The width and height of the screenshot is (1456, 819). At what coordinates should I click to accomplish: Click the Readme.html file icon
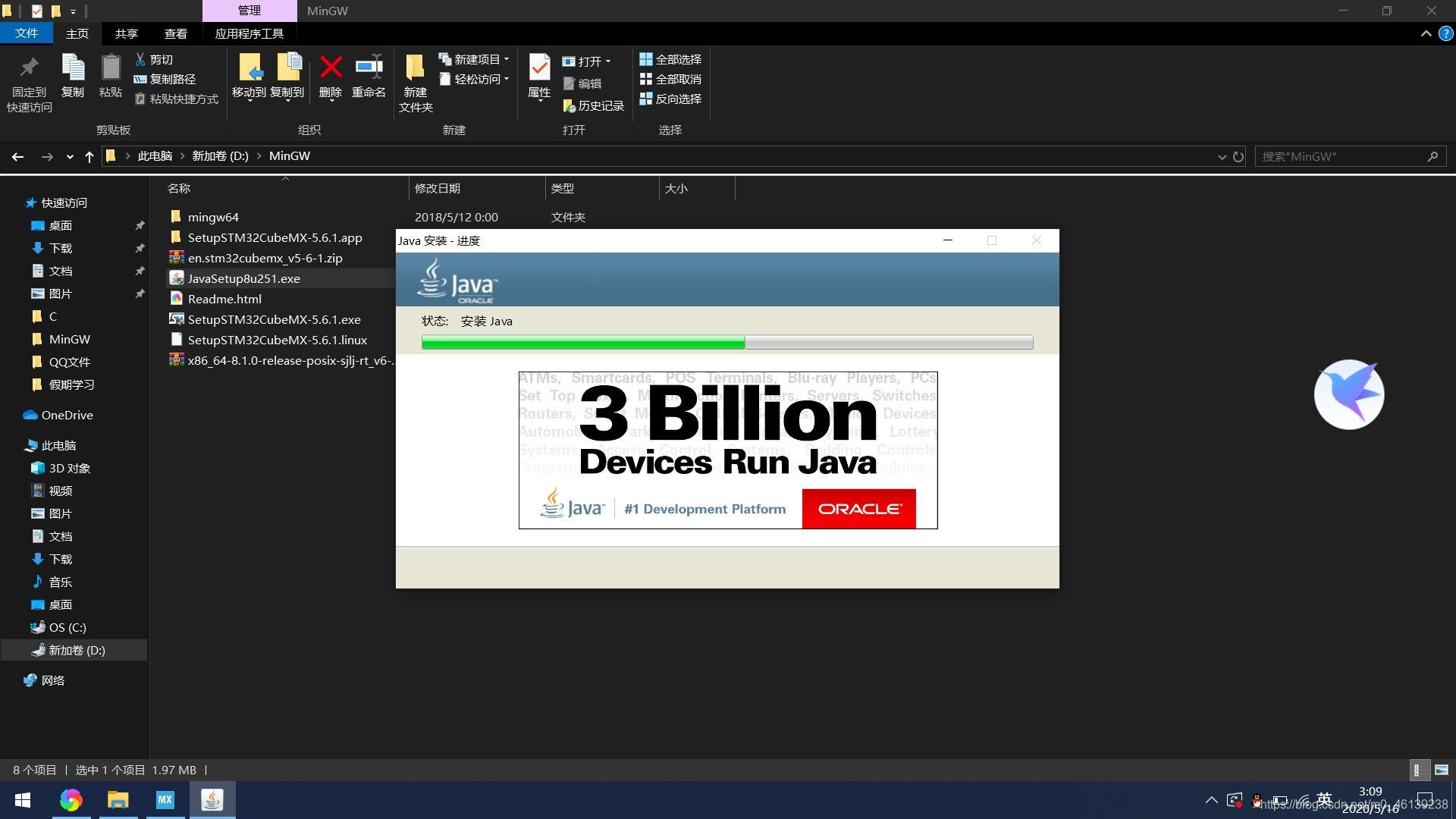(x=177, y=298)
